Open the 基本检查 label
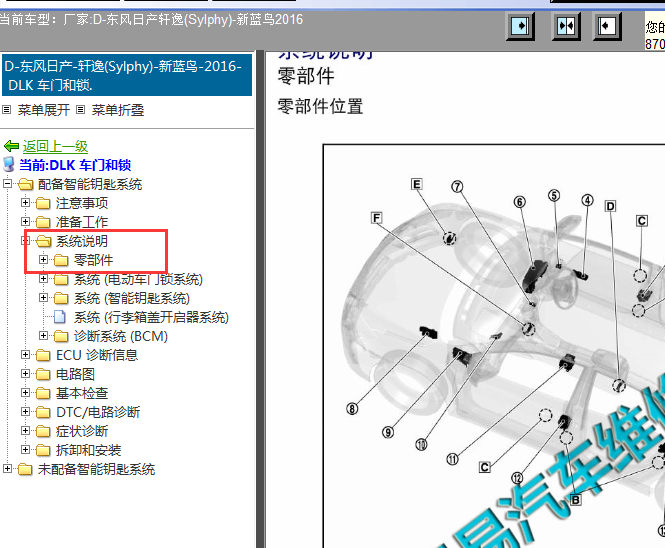 coord(82,393)
